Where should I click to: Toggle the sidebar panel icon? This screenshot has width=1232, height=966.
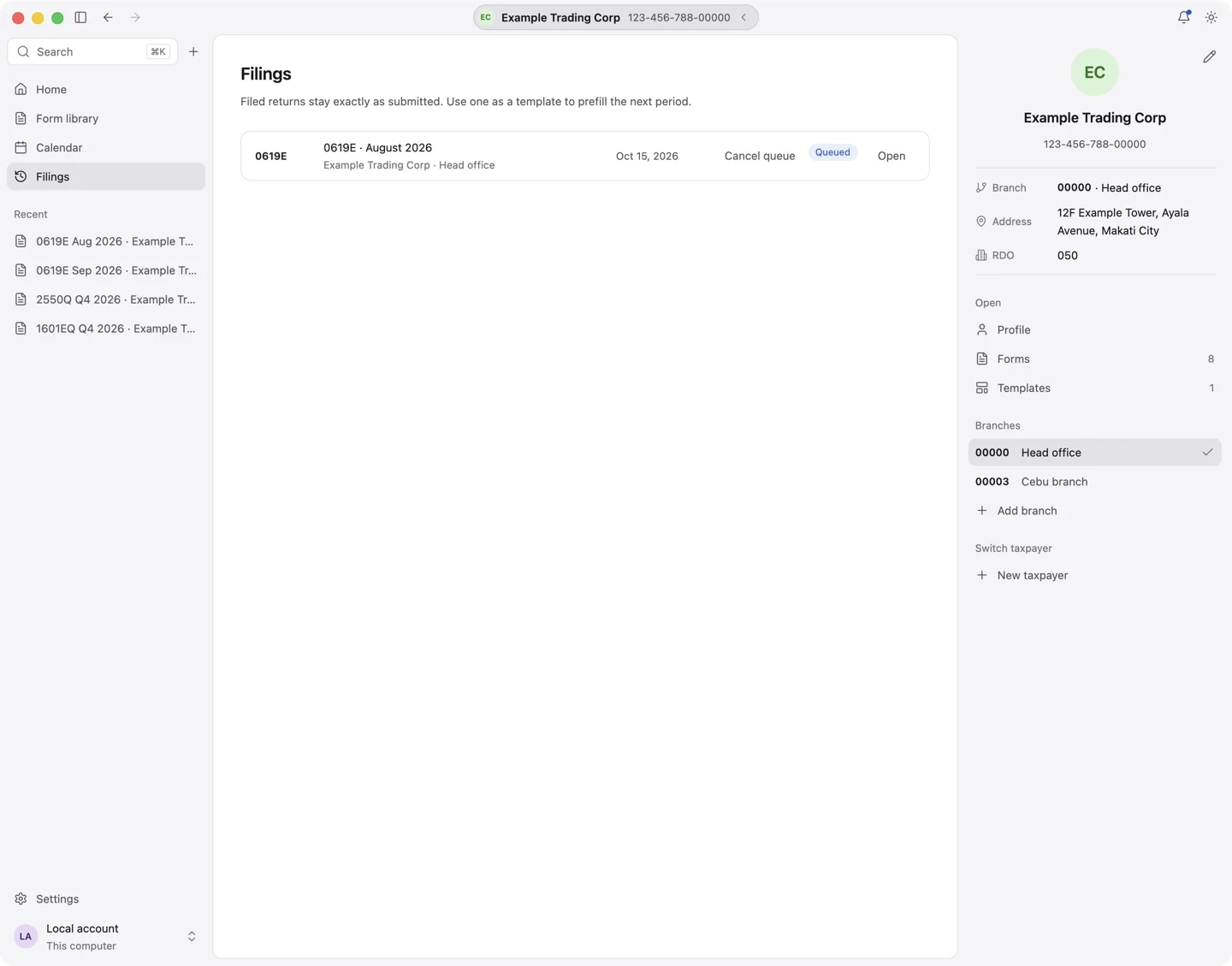tap(80, 17)
